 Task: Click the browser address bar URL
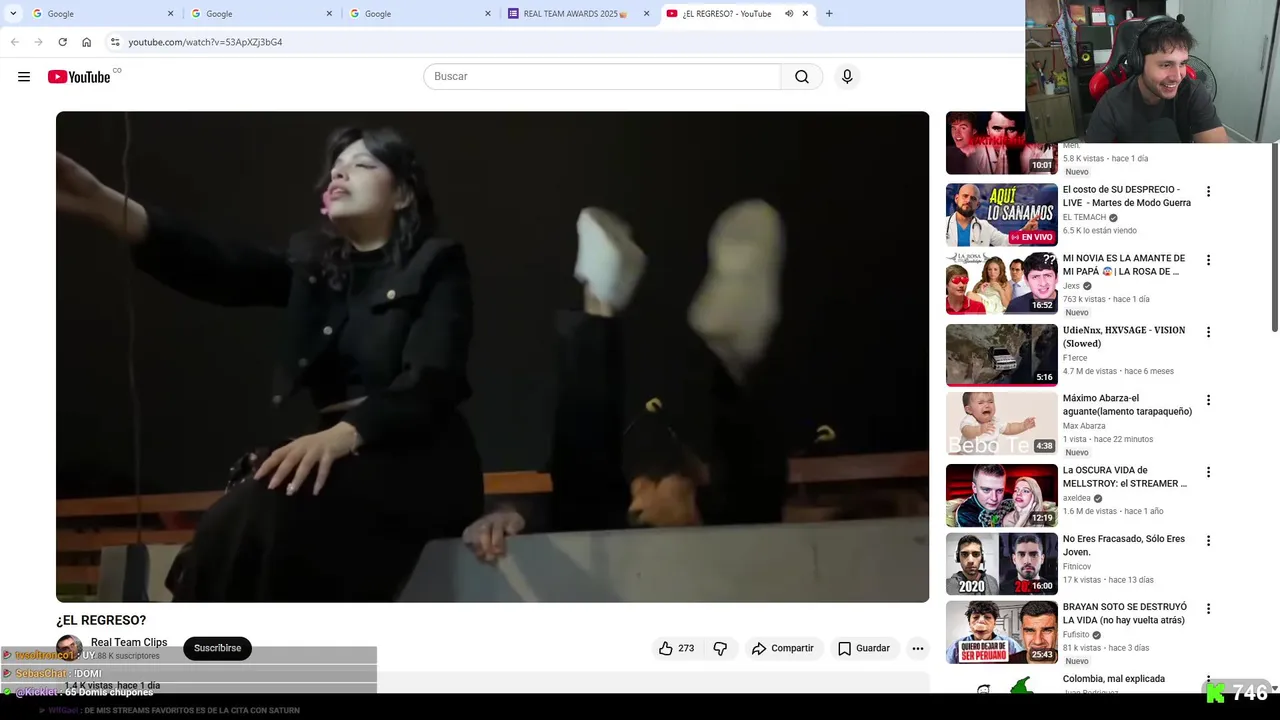(x=205, y=42)
